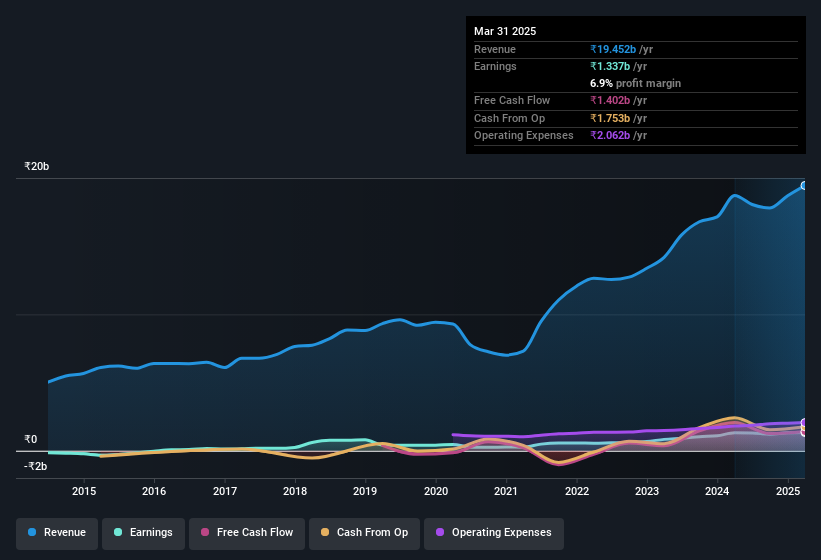This screenshot has width=821, height=560.
Task: Click the Cash From Op tooltip label
Action: pos(509,118)
